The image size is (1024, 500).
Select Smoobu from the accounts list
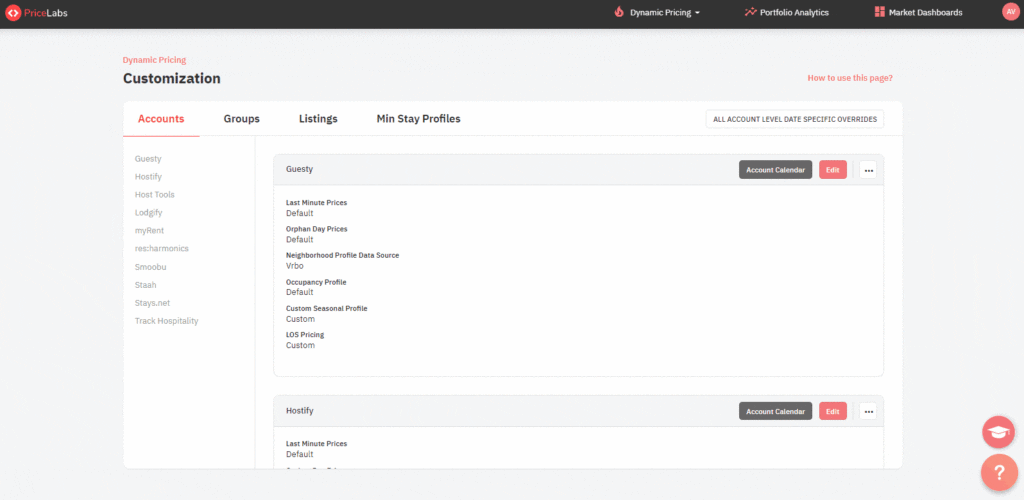(x=150, y=267)
